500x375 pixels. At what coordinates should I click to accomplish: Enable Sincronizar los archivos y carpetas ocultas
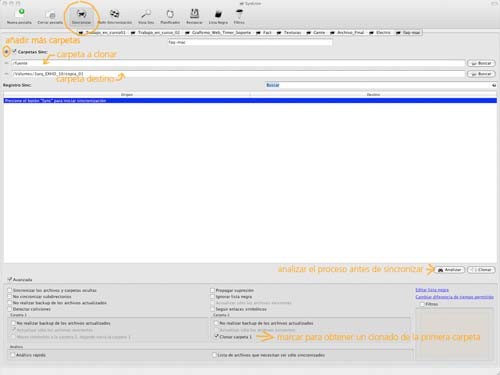coord(10,290)
